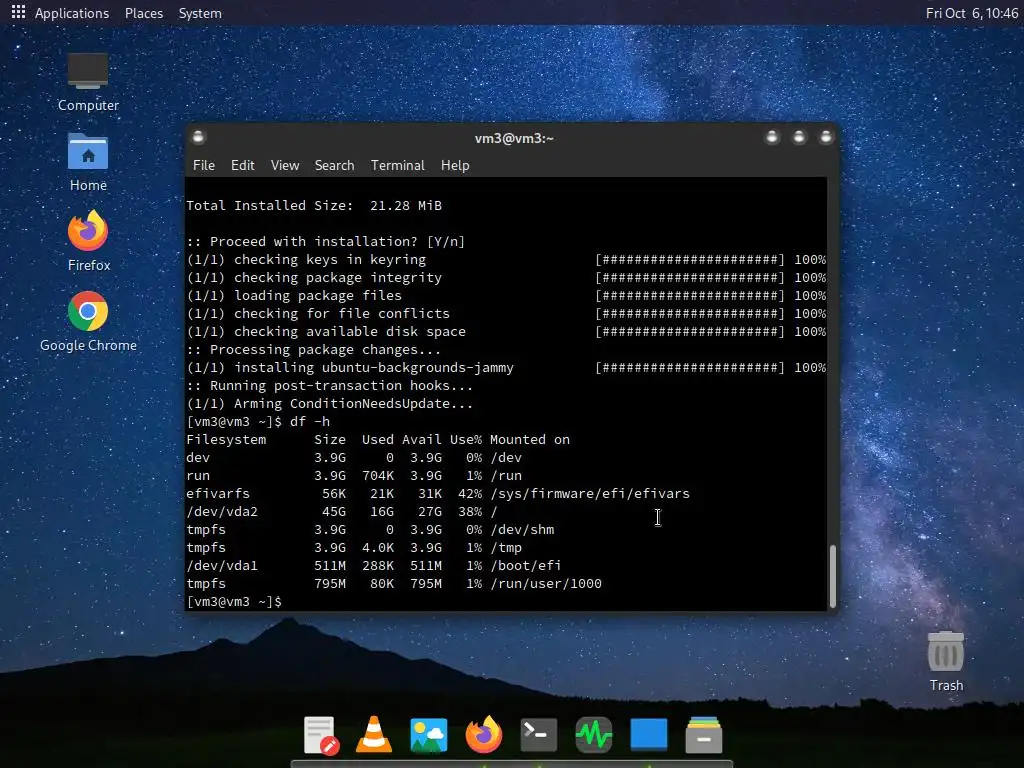The width and height of the screenshot is (1024, 768).
Task: Click 'checking for file conflicts' text
Action: pos(342,313)
